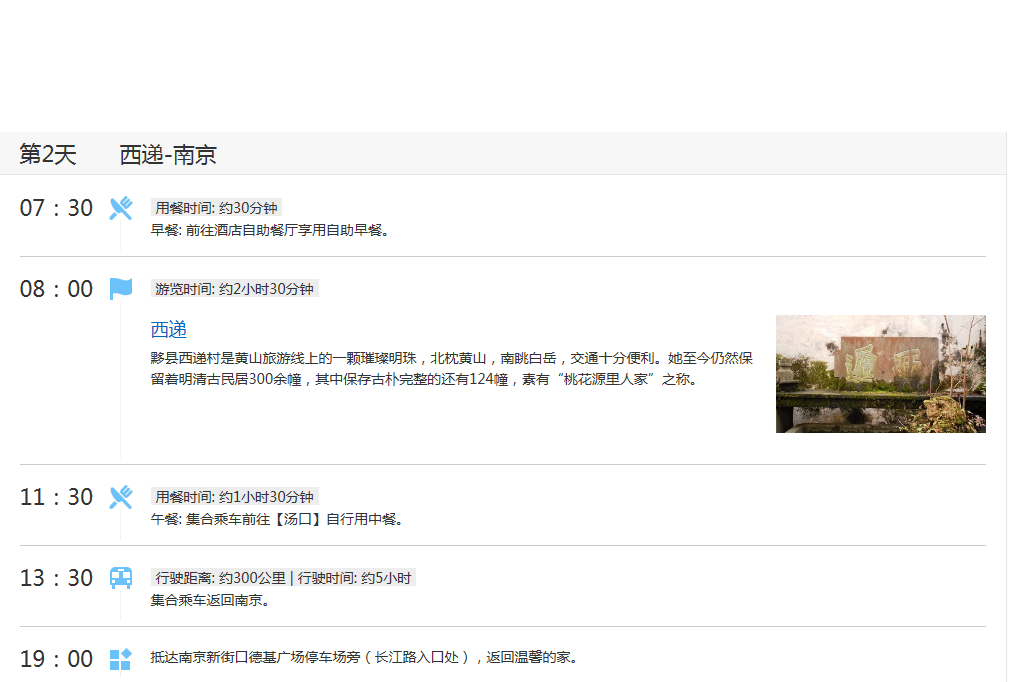Click the arrival grid icon at 19:00
This screenshot has width=1014, height=682.
[121, 659]
